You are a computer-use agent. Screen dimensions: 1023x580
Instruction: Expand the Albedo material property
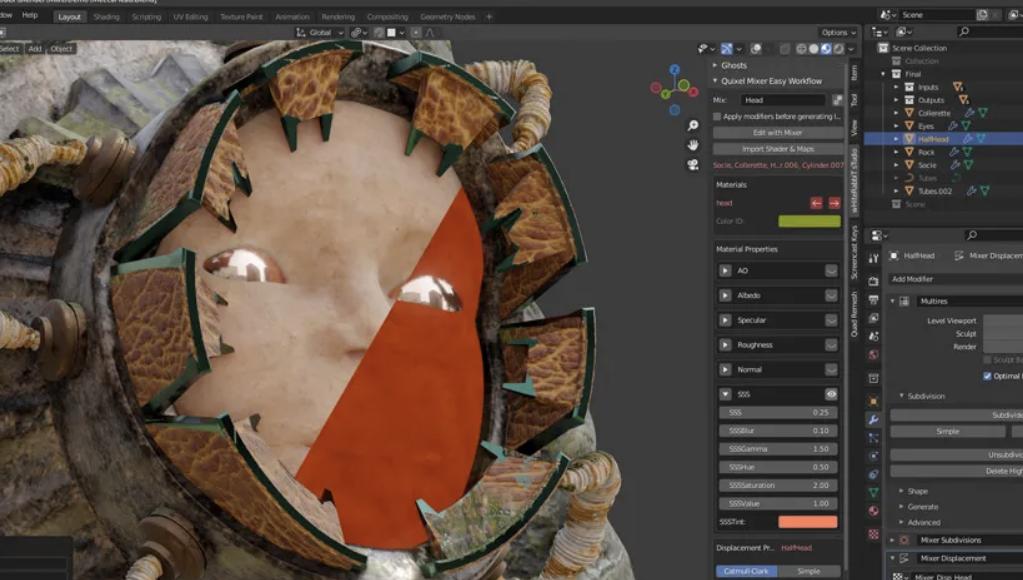point(725,296)
